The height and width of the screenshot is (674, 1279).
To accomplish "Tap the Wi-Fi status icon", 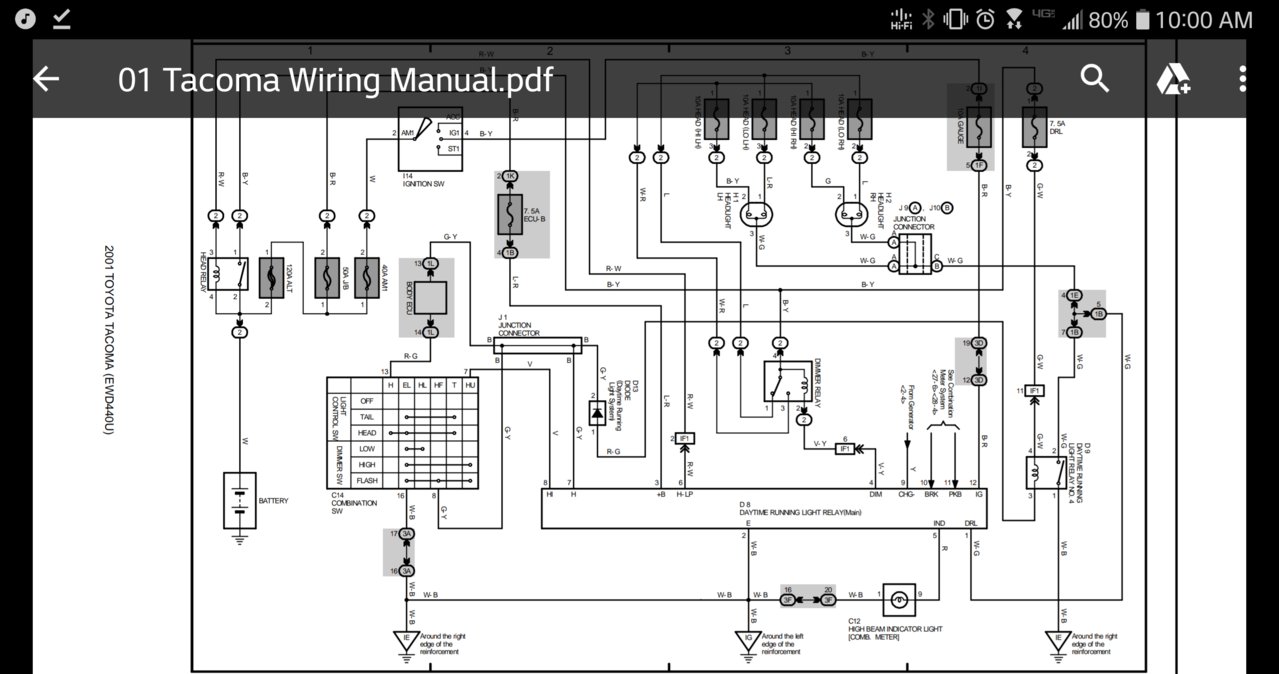I will point(1015,19).
